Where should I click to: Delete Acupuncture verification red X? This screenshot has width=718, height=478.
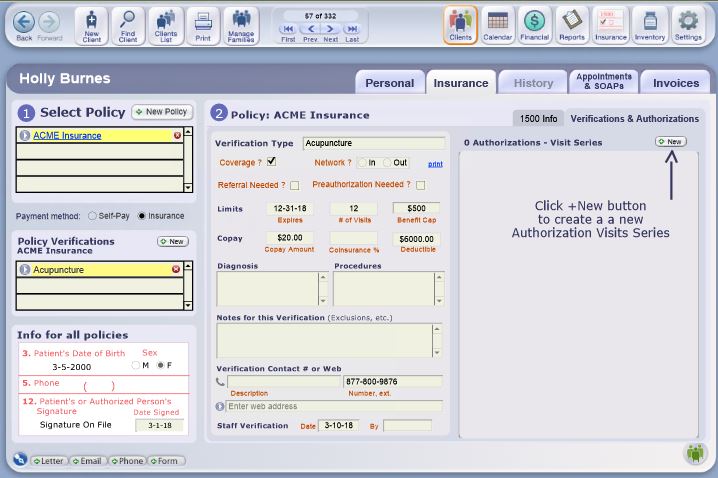click(176, 269)
